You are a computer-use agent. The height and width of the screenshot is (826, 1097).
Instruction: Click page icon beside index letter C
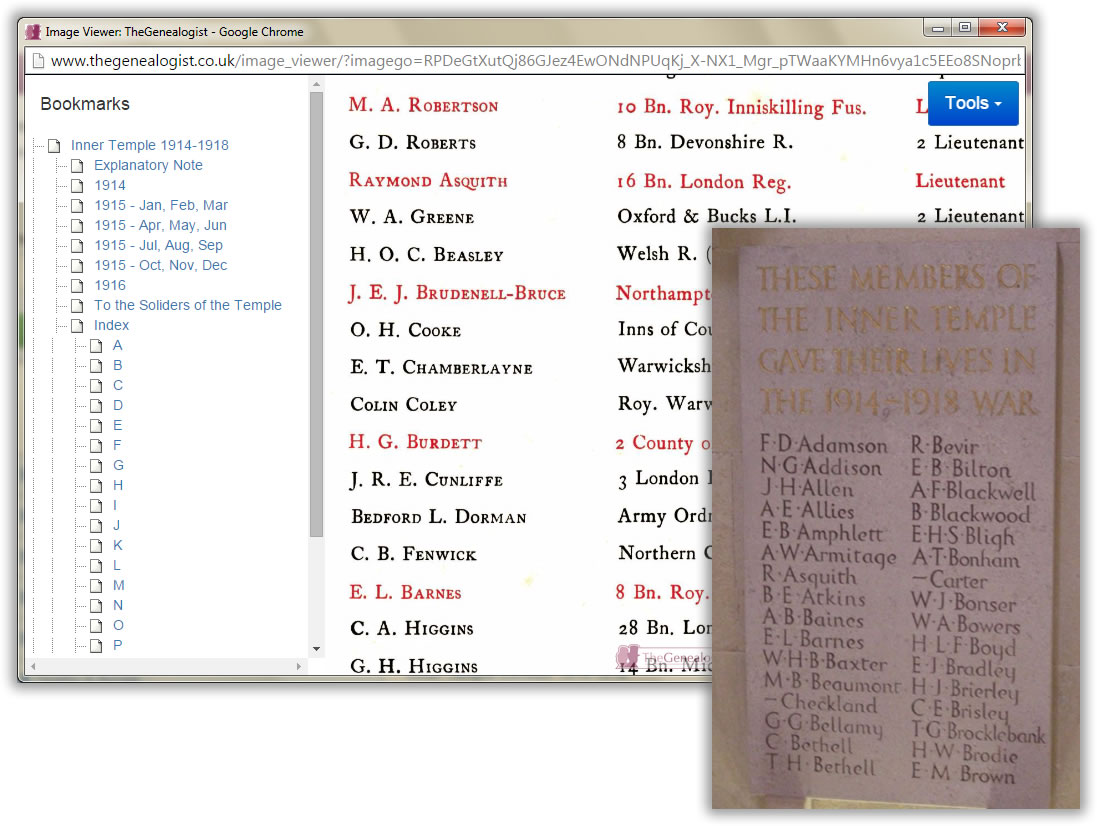96,385
